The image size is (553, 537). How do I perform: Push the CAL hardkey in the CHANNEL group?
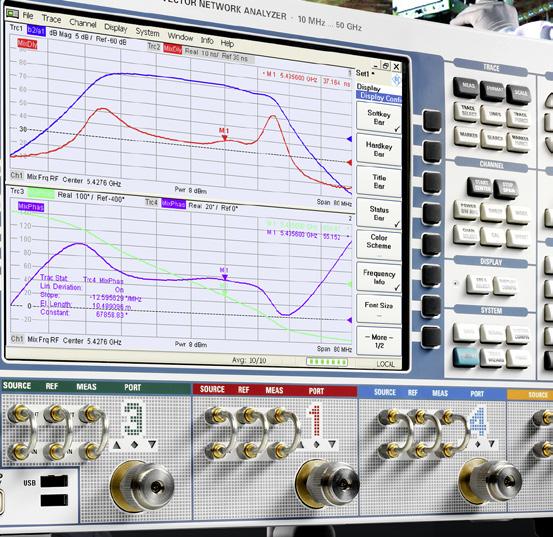click(493, 236)
